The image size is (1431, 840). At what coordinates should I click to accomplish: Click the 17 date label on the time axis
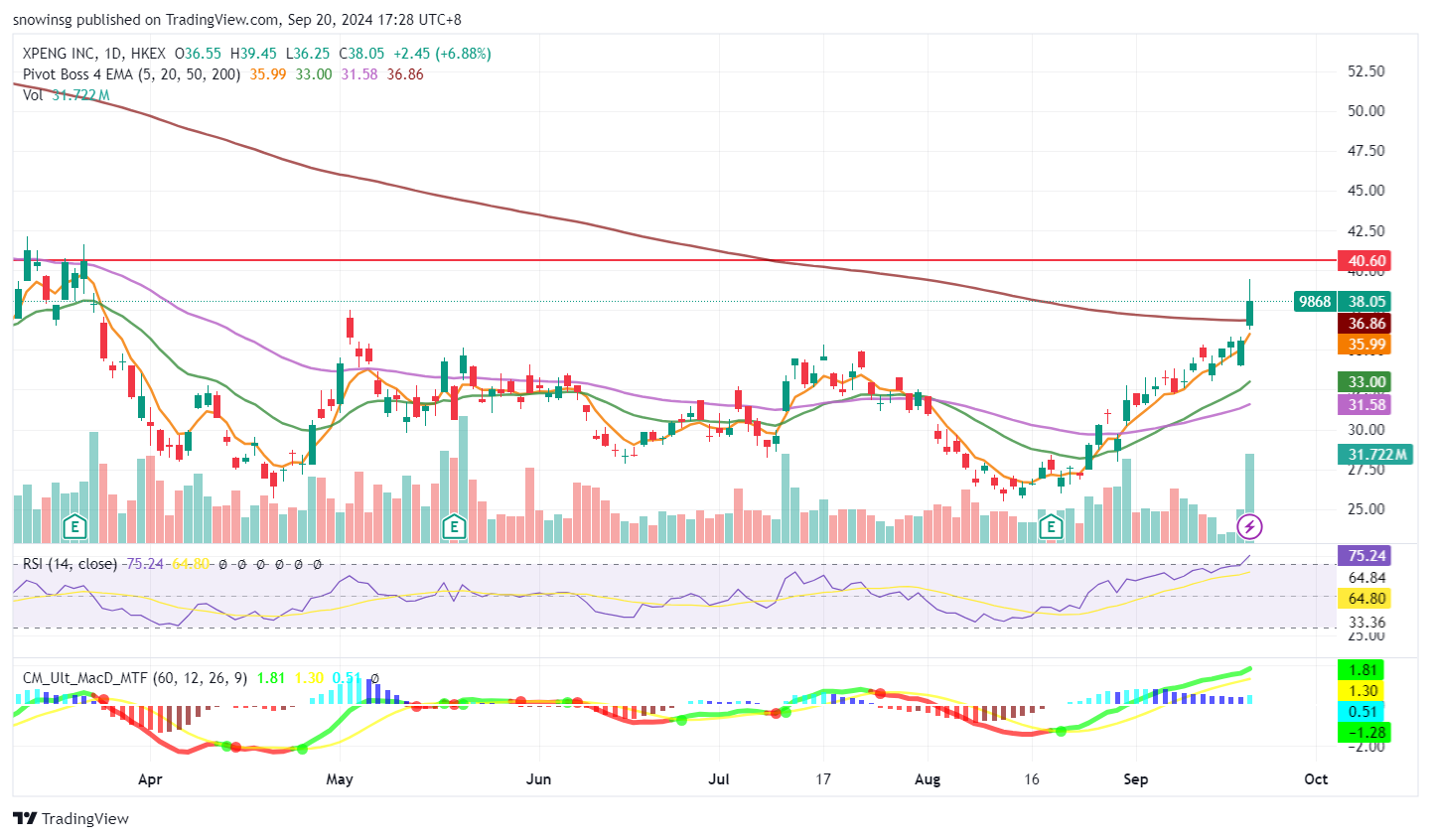point(823,779)
